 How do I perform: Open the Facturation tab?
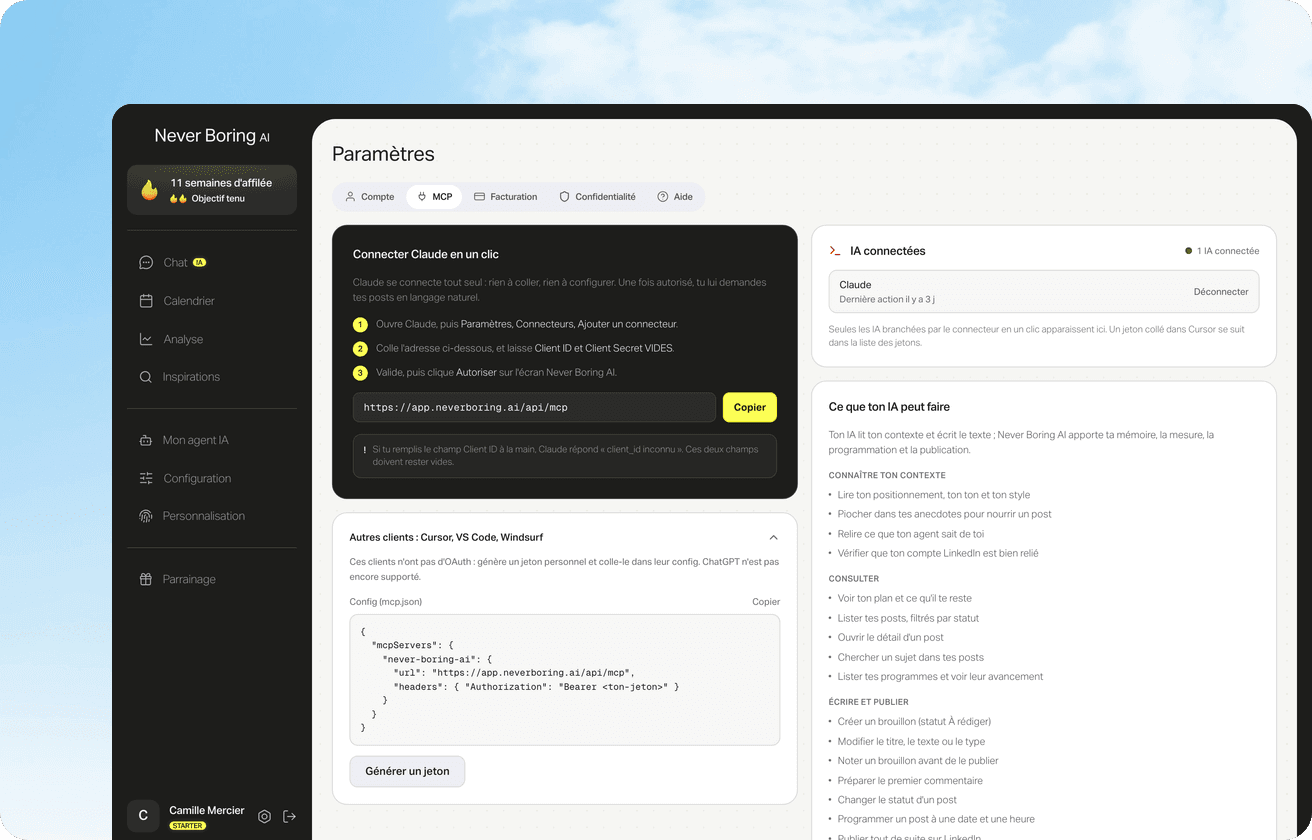click(505, 197)
